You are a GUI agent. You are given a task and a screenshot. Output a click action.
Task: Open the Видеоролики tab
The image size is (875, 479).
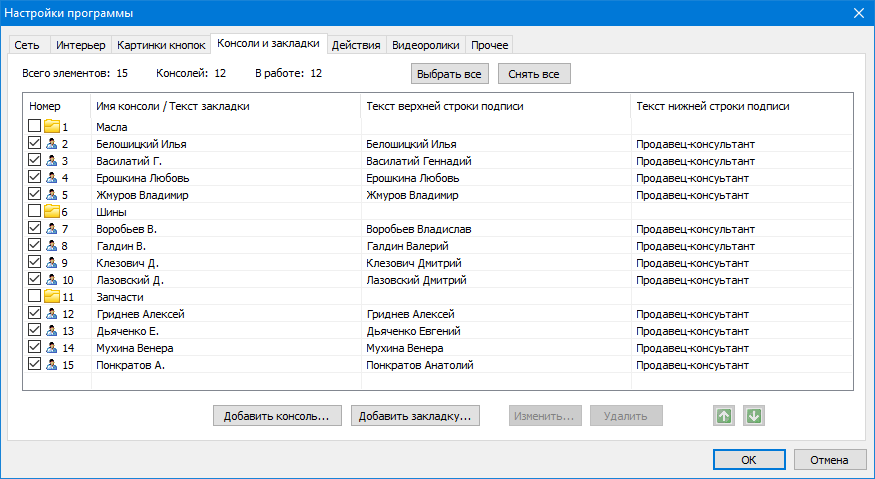point(426,45)
